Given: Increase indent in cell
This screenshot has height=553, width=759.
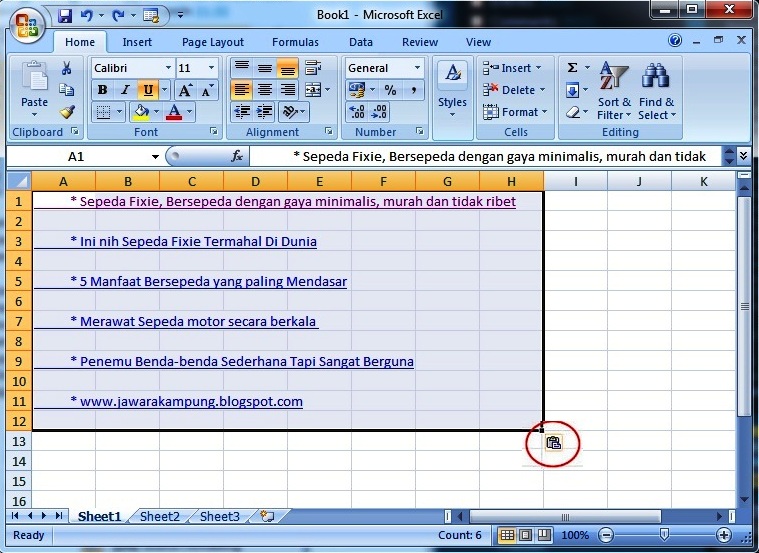Looking at the screenshot, I should point(264,112).
